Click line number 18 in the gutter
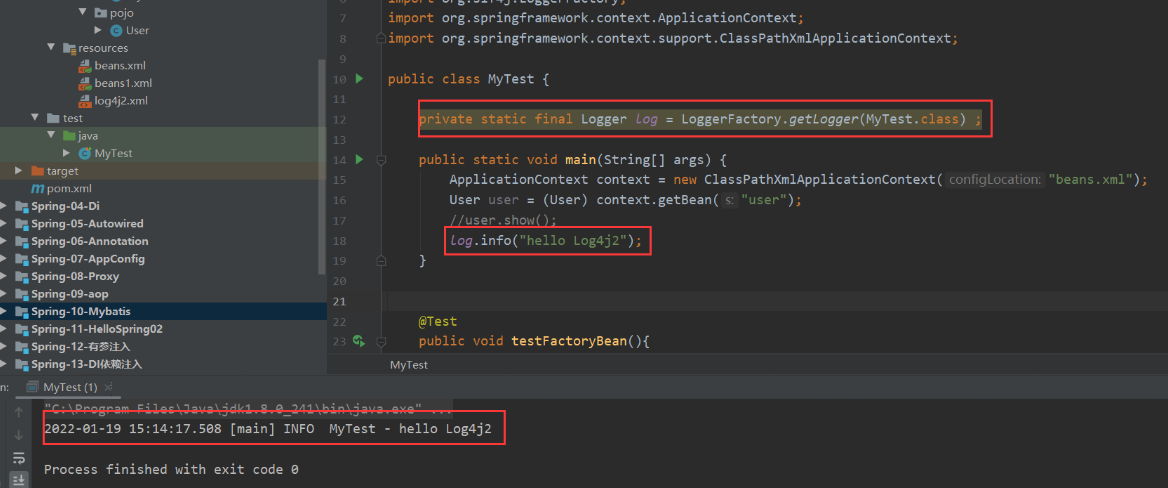Viewport: 1168px width, 488px height. coord(339,241)
